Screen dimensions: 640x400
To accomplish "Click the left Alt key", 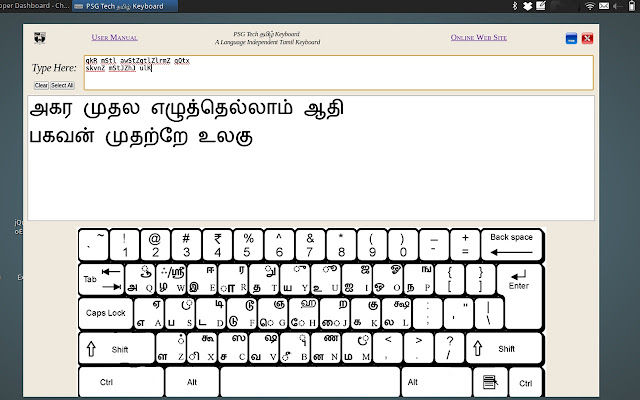I will (x=192, y=382).
